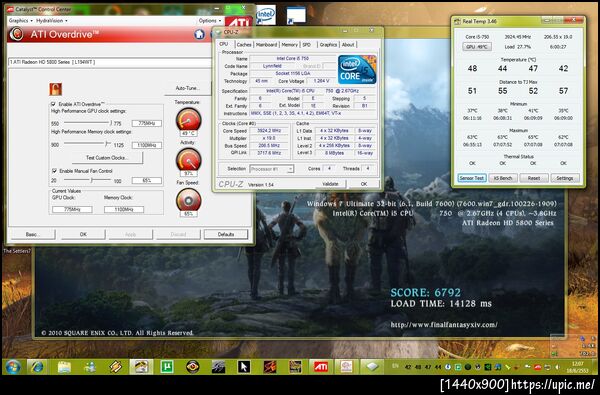This screenshot has width=600, height=395.
Task: Click the Intel Core i5 logo in CPU-Z
Action: coord(357,69)
